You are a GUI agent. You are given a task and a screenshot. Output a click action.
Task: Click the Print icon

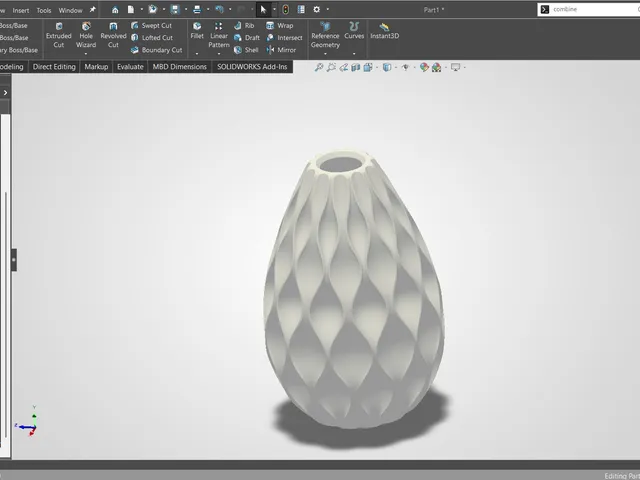pyautogui.click(x=197, y=9)
